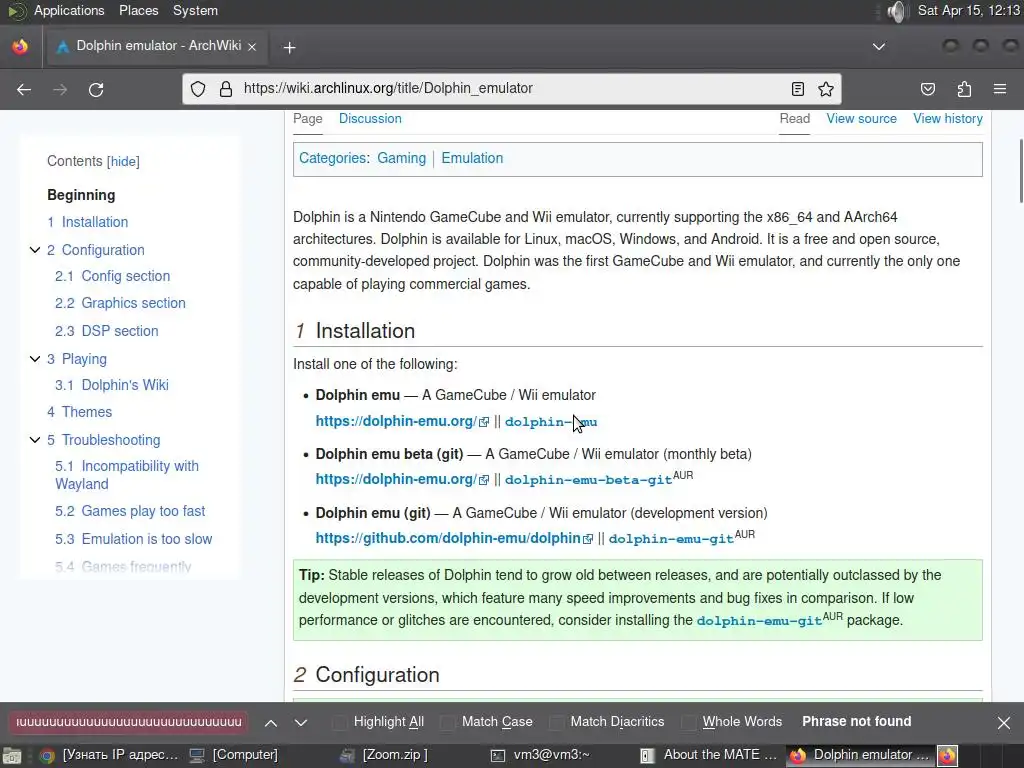Screen dimensions: 1024x768
Task: Jump to 5.2 Games play too fast
Action: click(x=130, y=511)
